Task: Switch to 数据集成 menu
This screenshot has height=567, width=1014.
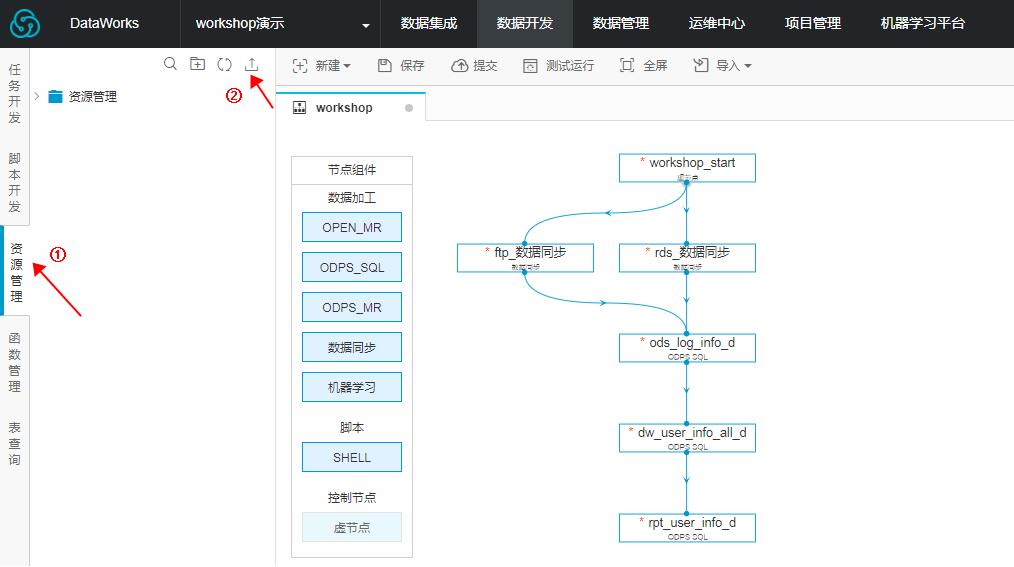Action: (x=429, y=23)
